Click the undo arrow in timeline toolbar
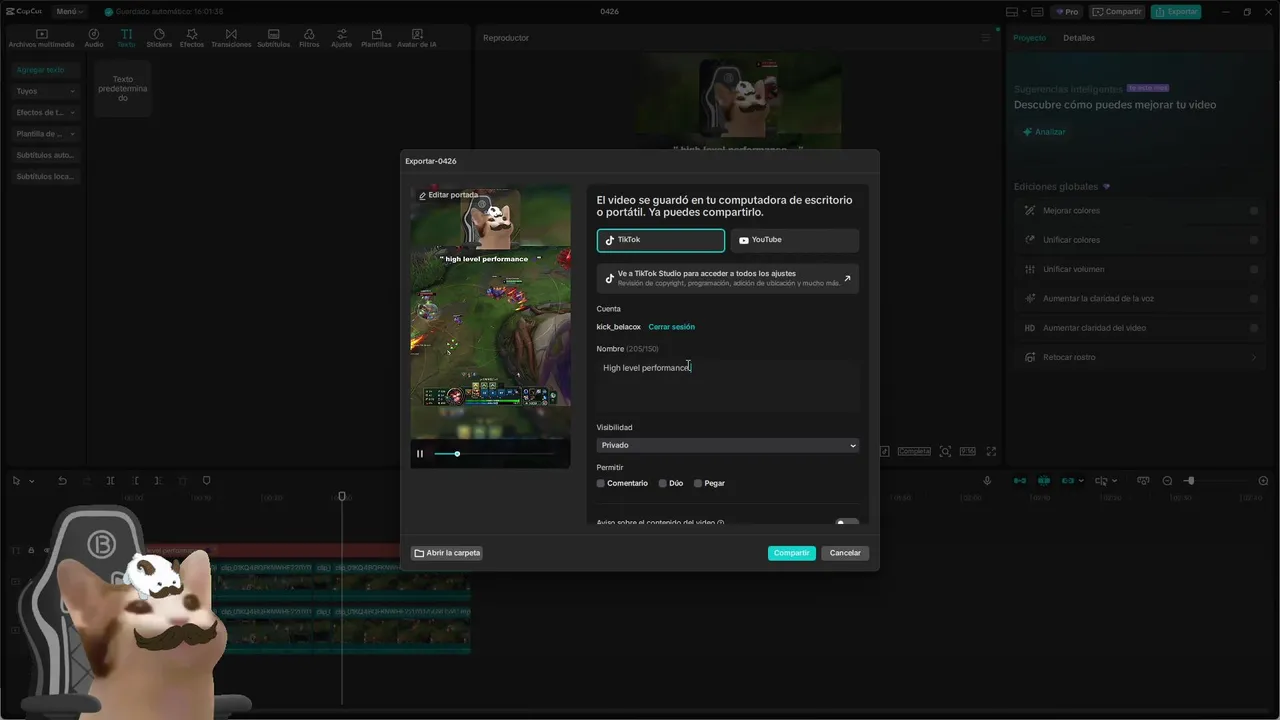Image resolution: width=1280 pixels, height=720 pixels. tap(62, 481)
